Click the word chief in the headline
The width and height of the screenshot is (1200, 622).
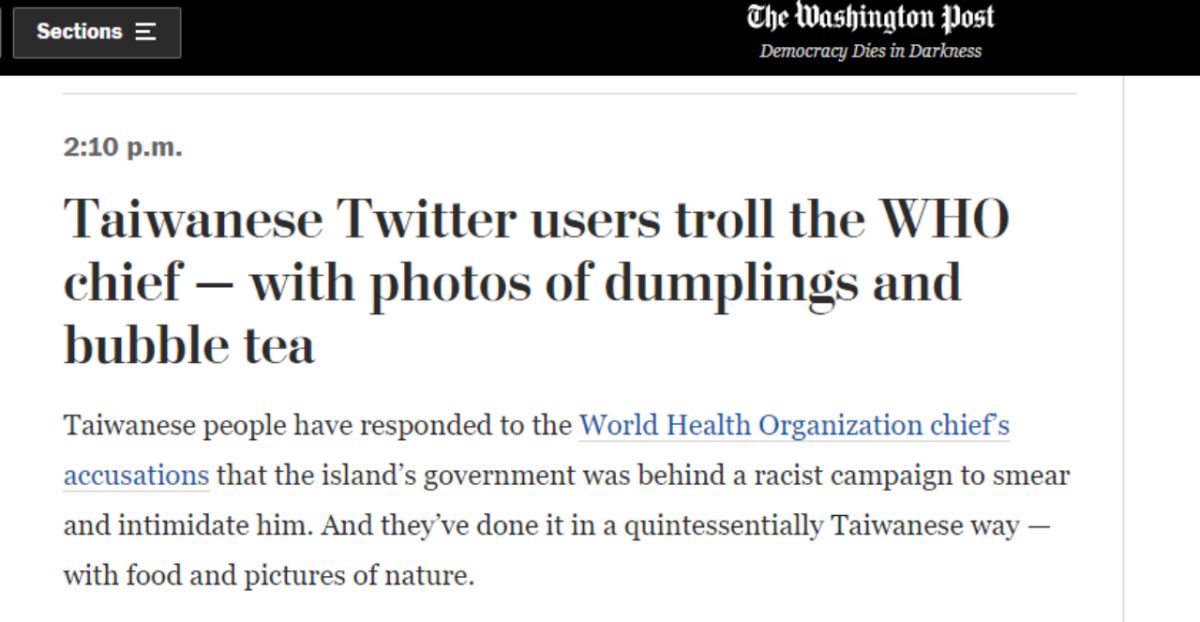(123, 282)
